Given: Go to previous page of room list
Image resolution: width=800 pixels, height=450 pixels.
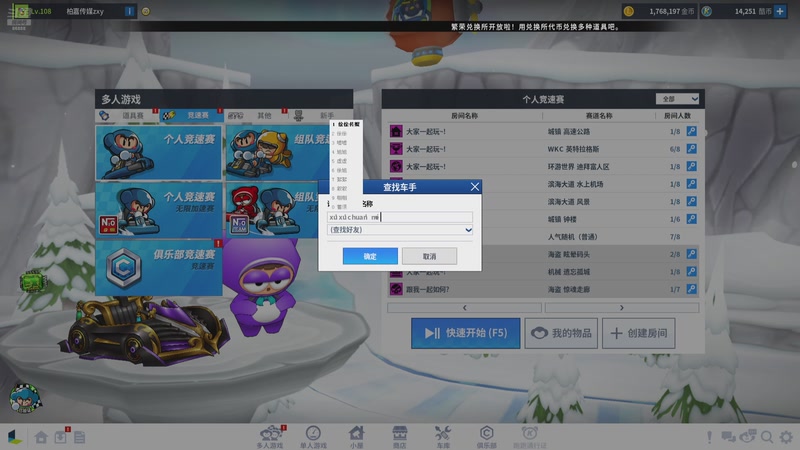Looking at the screenshot, I should [x=464, y=308].
